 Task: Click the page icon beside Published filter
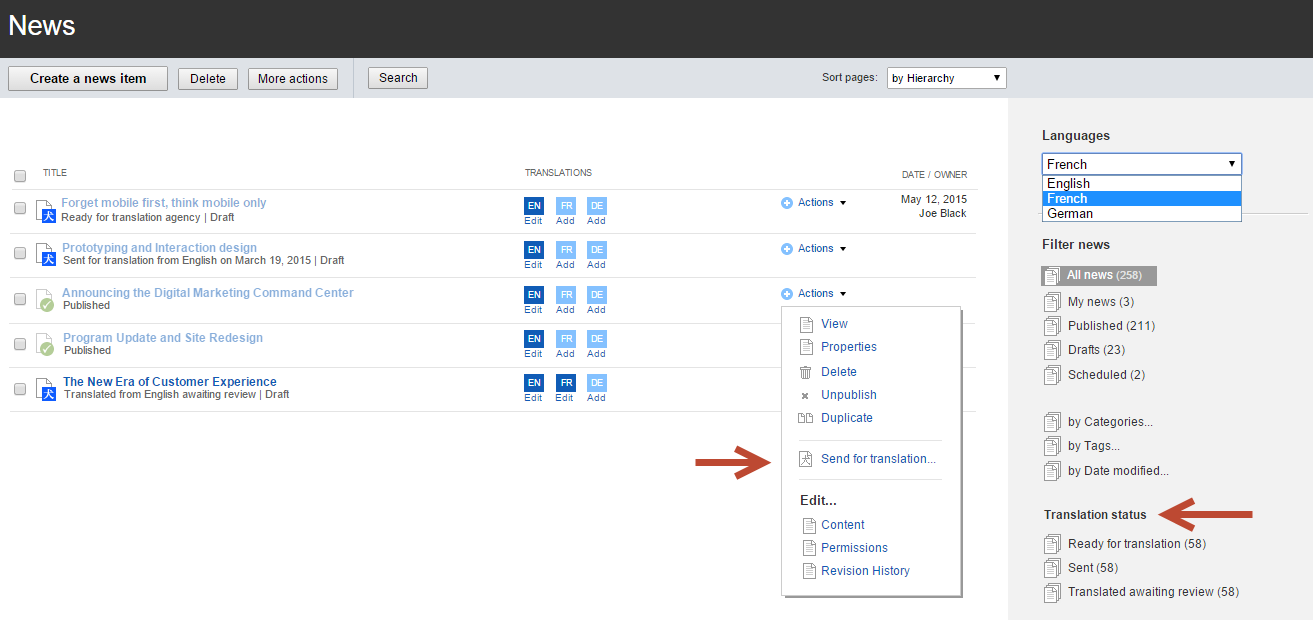[x=1052, y=326]
